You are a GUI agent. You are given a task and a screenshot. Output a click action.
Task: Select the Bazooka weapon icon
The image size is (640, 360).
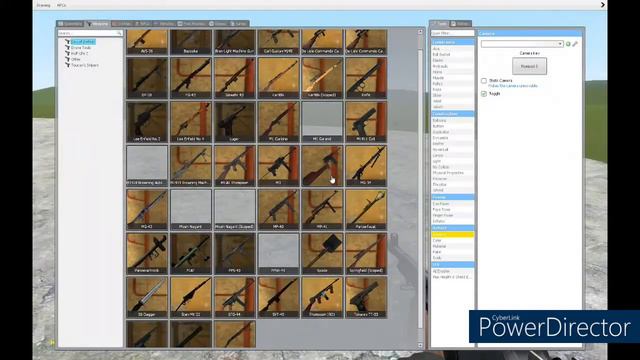pyautogui.click(x=191, y=42)
